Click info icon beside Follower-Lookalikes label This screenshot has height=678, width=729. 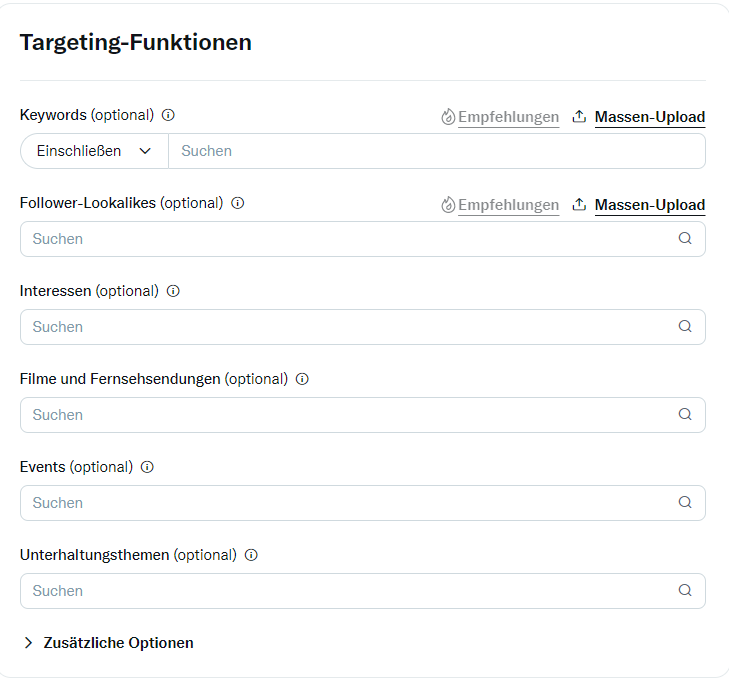pyautogui.click(x=238, y=203)
